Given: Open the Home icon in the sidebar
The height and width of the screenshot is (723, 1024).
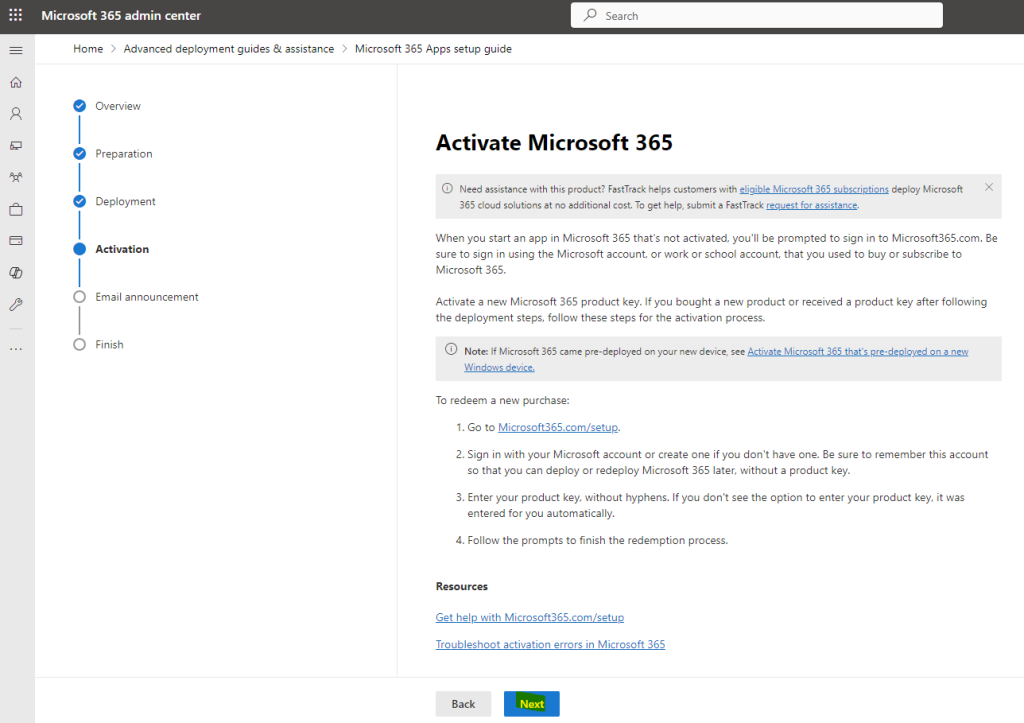Looking at the screenshot, I should 16,82.
